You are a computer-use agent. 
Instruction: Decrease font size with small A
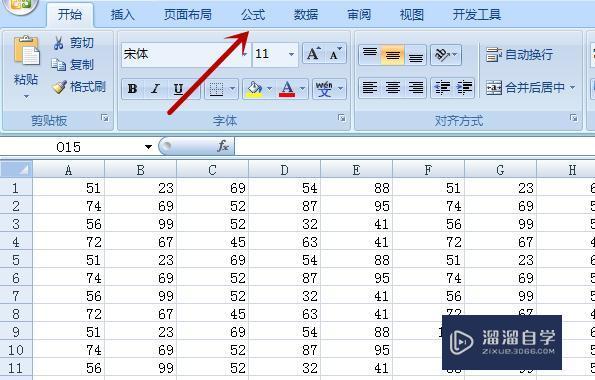(335, 54)
